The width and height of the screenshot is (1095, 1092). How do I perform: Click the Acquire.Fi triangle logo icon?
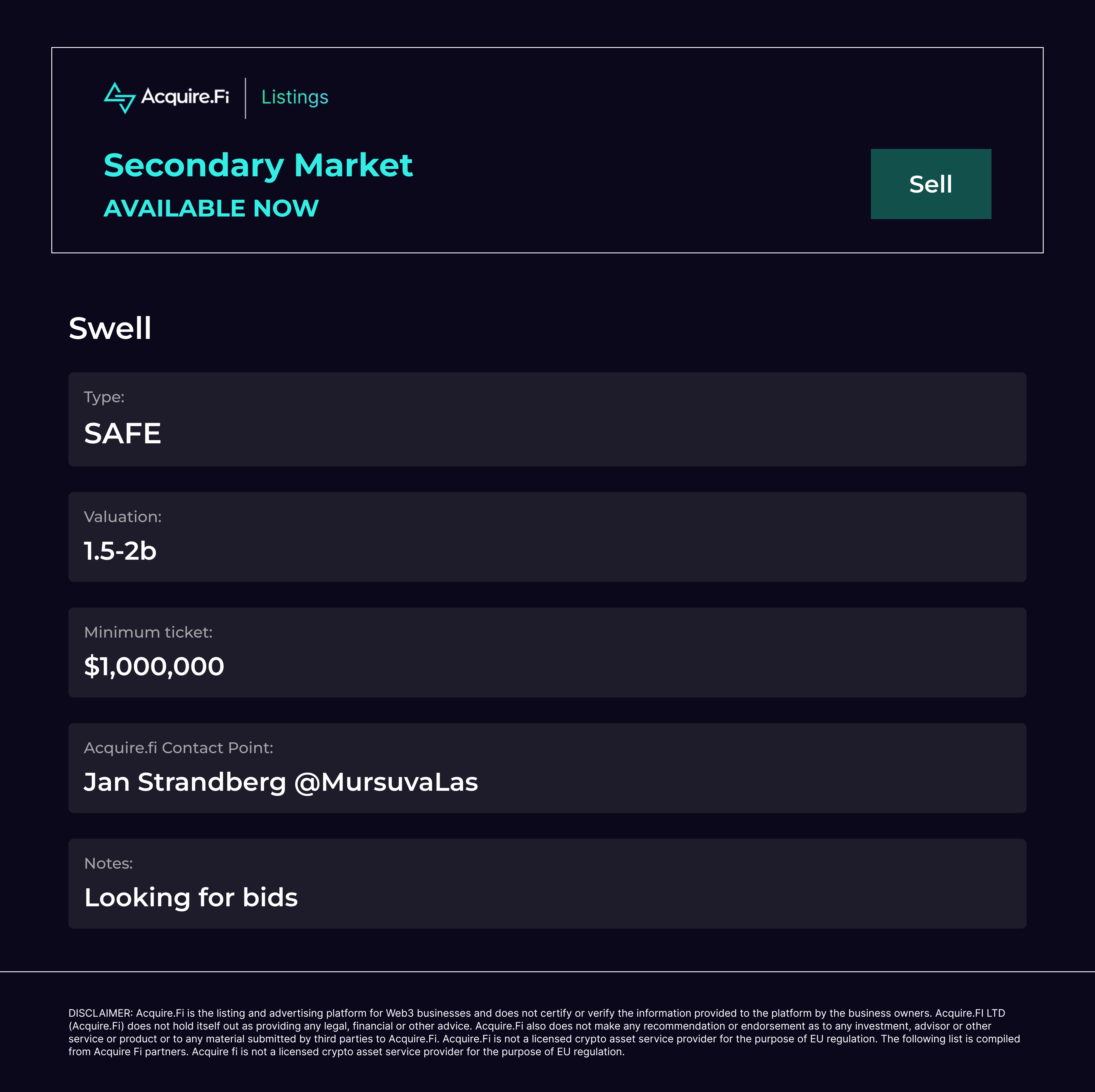119,98
